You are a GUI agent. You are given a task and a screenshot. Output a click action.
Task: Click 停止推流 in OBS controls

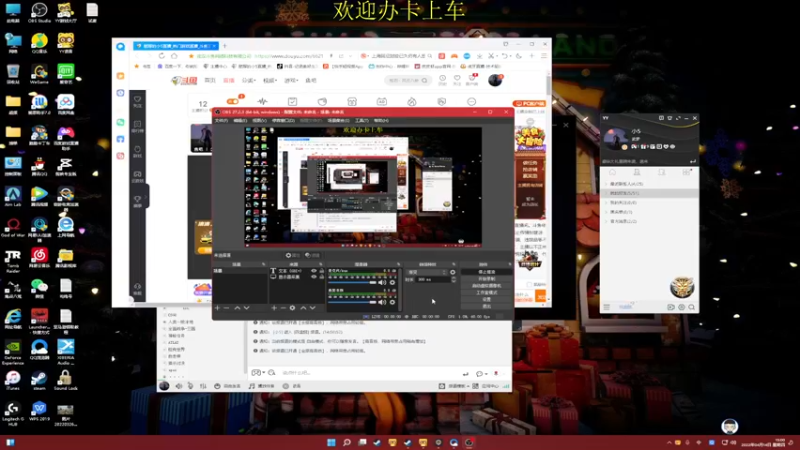487,272
